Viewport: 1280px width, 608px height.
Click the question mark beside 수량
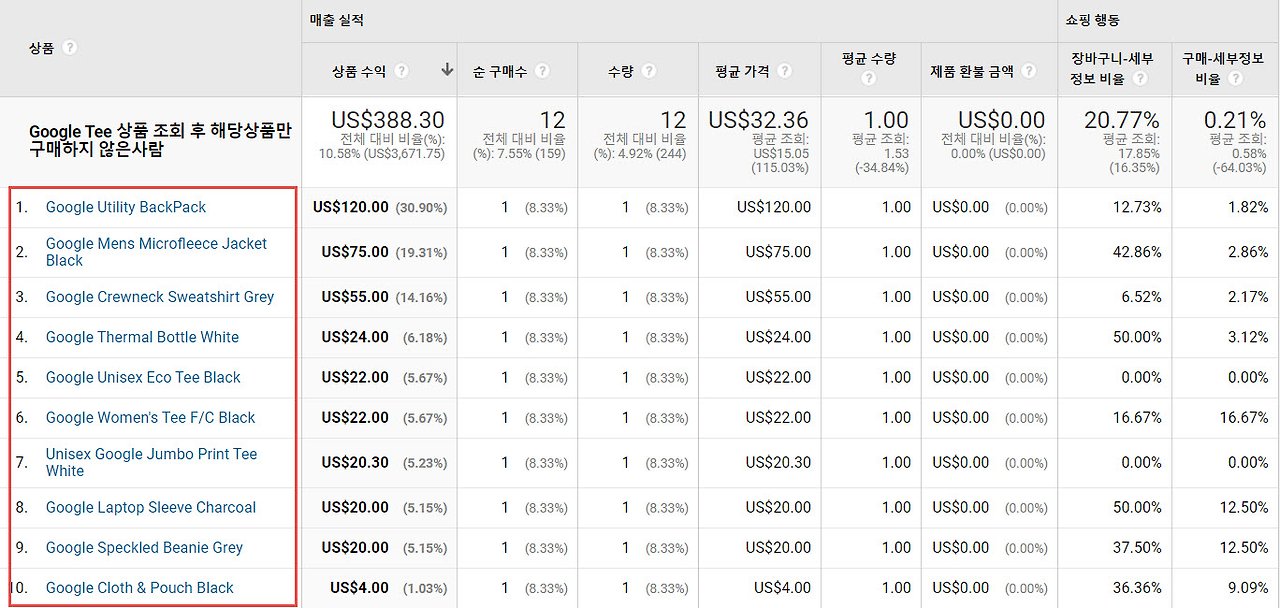[649, 71]
